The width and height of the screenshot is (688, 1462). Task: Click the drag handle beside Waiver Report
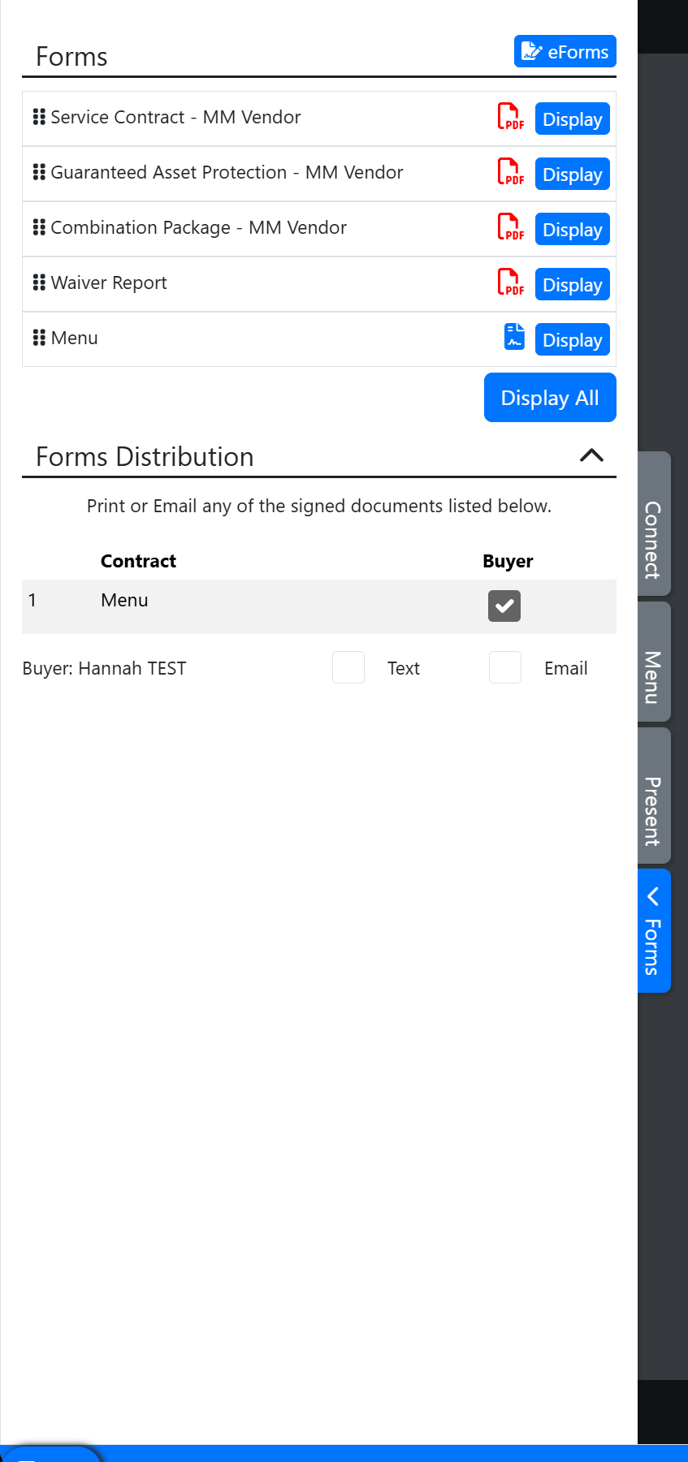[x=39, y=283]
